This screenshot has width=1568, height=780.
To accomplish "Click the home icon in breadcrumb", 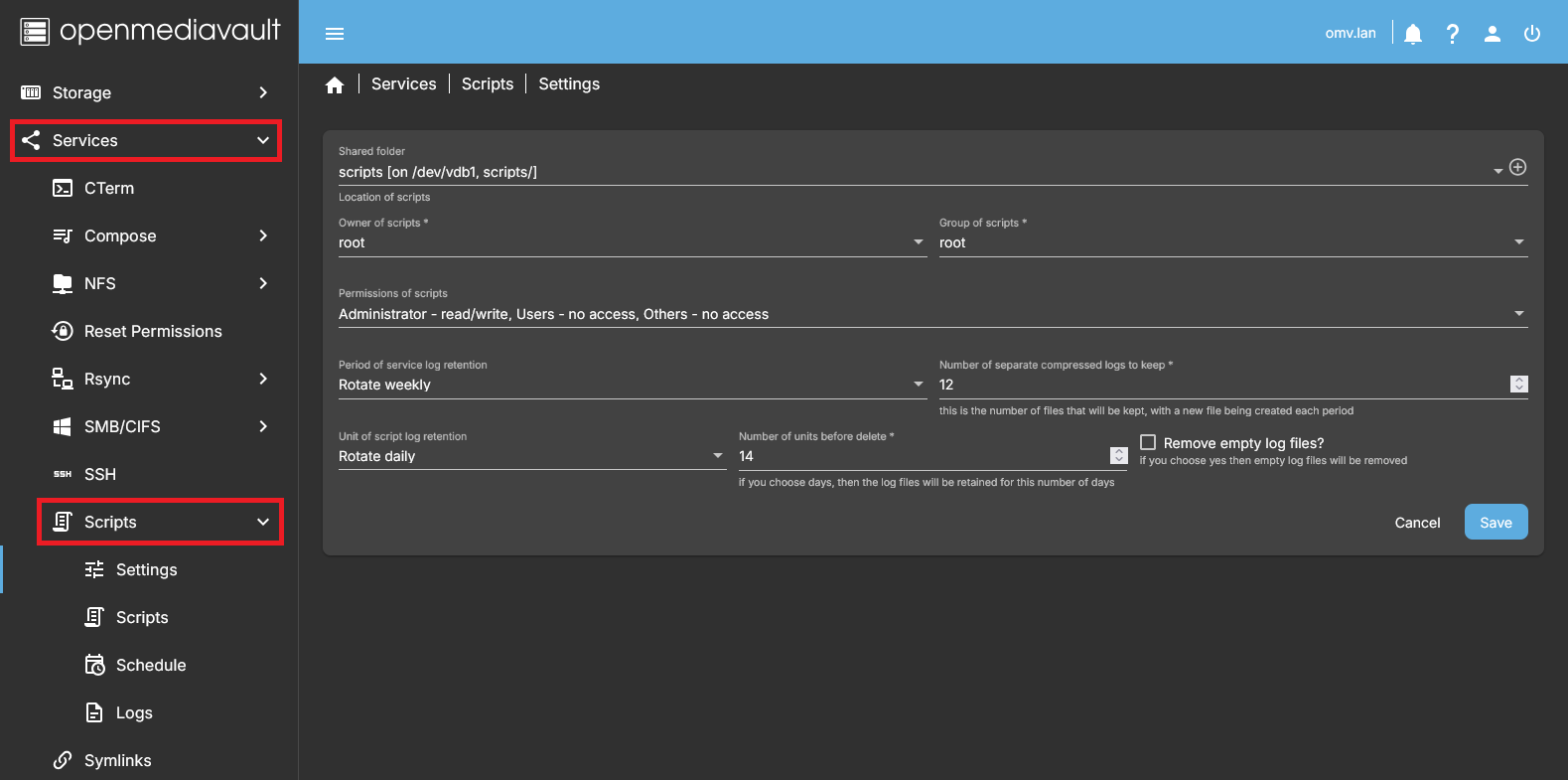I will (335, 84).
